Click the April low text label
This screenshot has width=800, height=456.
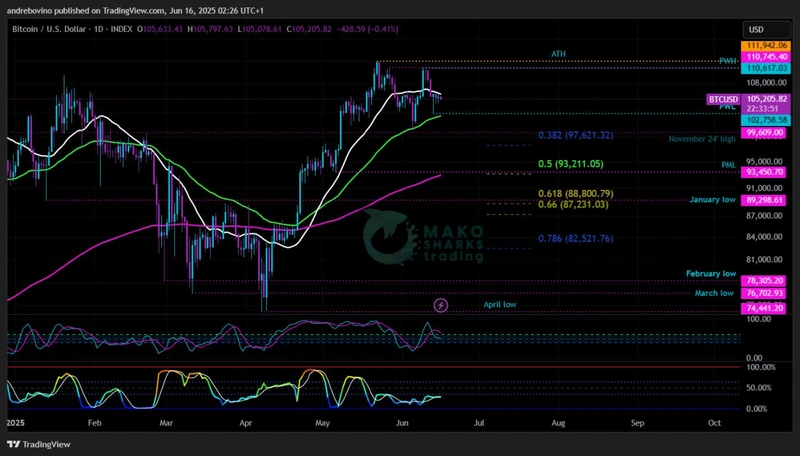(x=500, y=304)
